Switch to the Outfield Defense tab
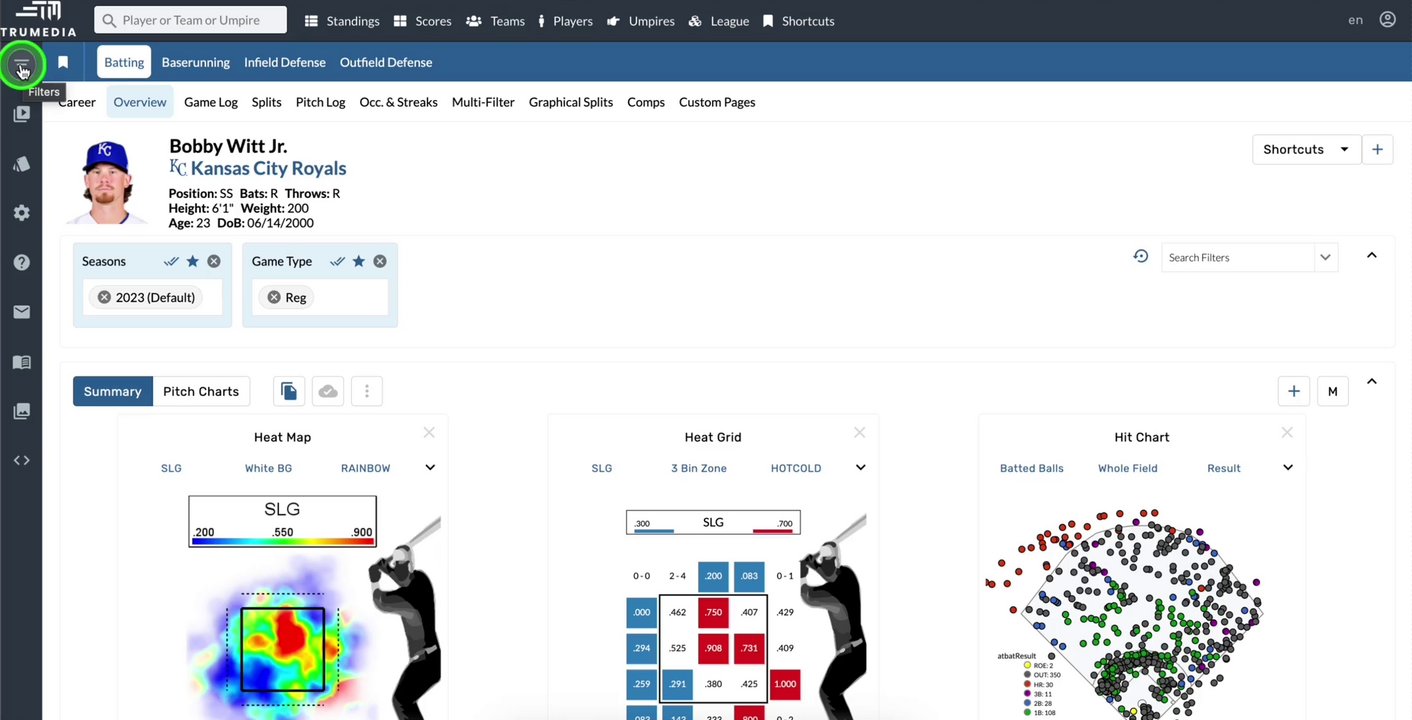This screenshot has width=1412, height=720. tap(386, 62)
